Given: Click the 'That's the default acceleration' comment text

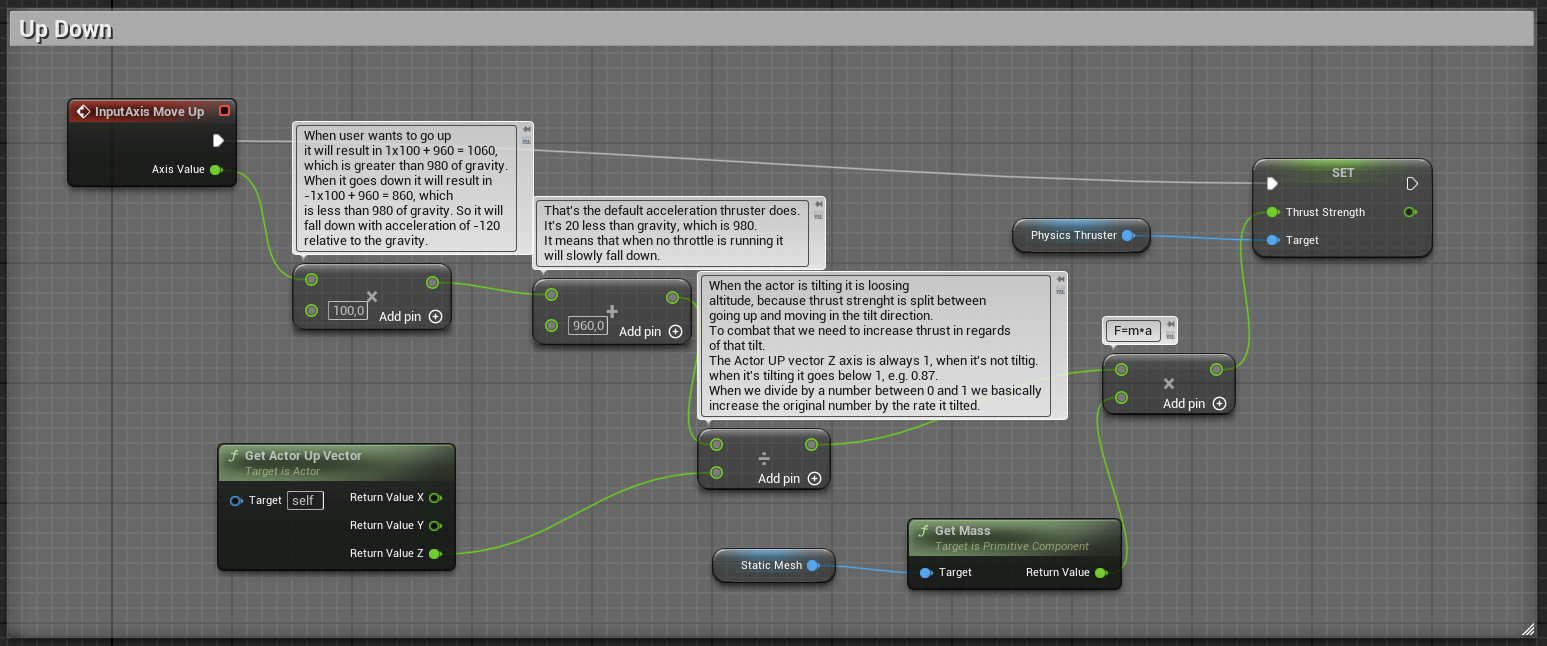Looking at the screenshot, I should [x=671, y=233].
